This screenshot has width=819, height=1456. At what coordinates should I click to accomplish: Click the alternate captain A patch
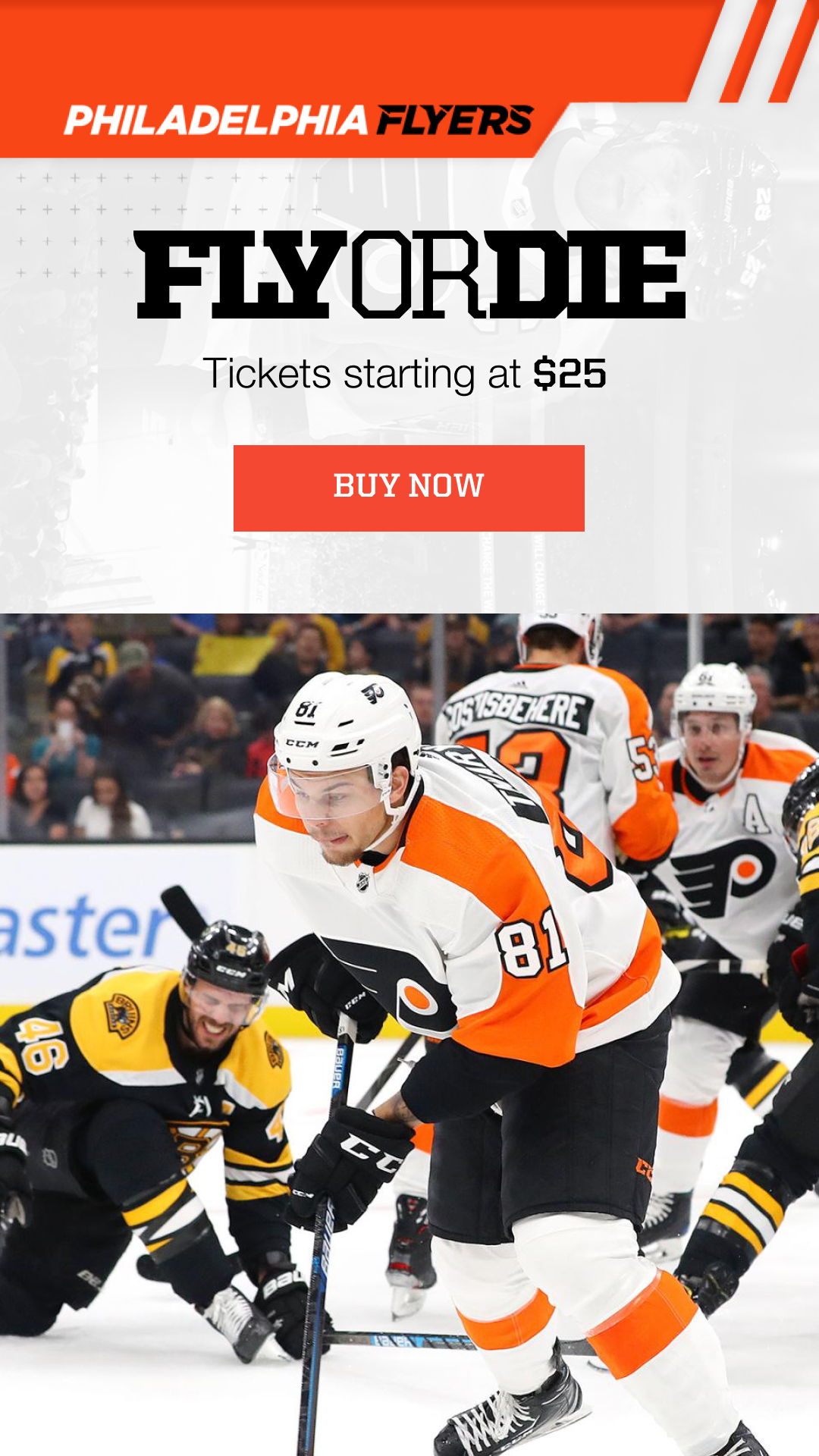point(755,815)
